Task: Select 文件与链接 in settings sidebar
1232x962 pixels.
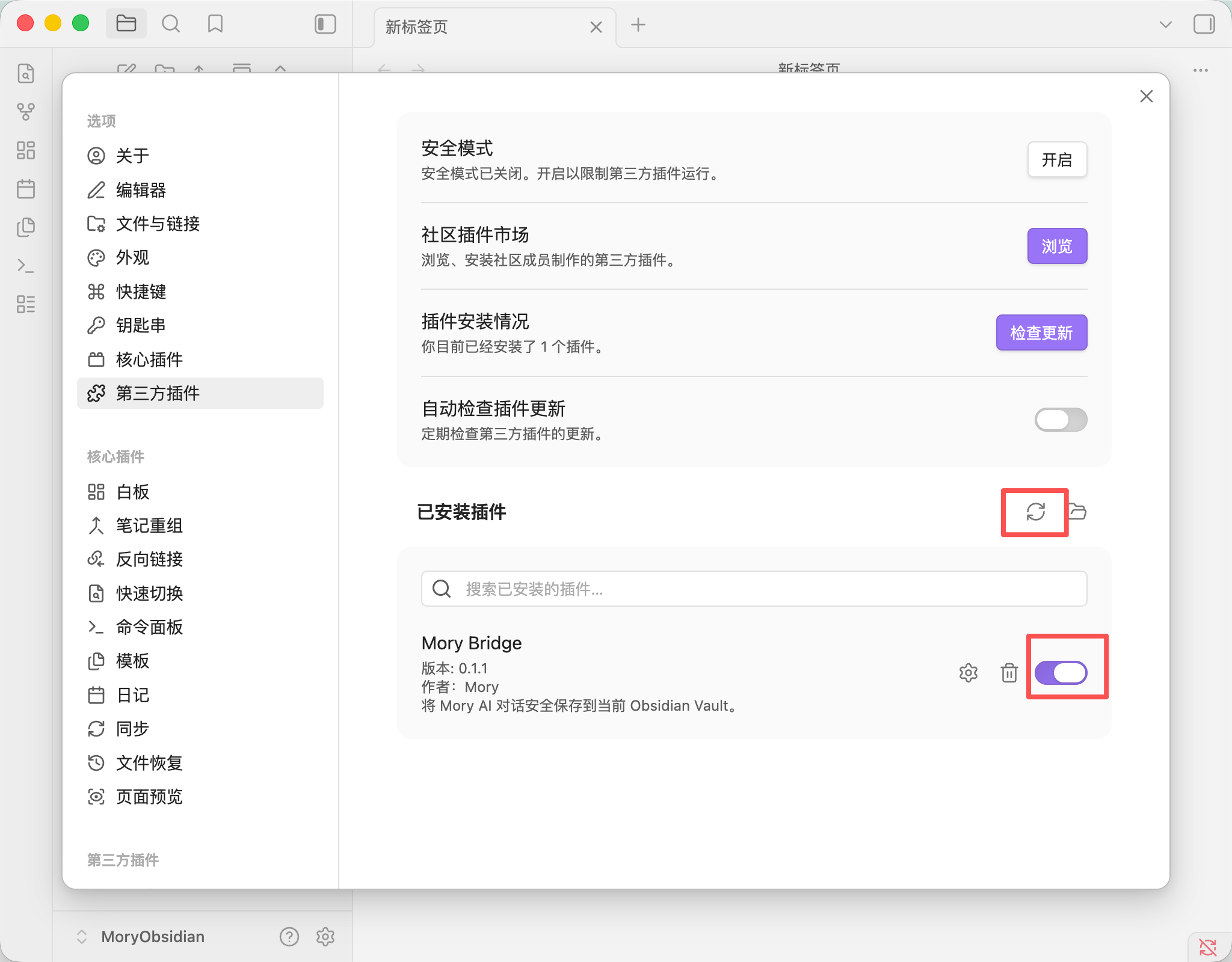Action: tap(200, 224)
